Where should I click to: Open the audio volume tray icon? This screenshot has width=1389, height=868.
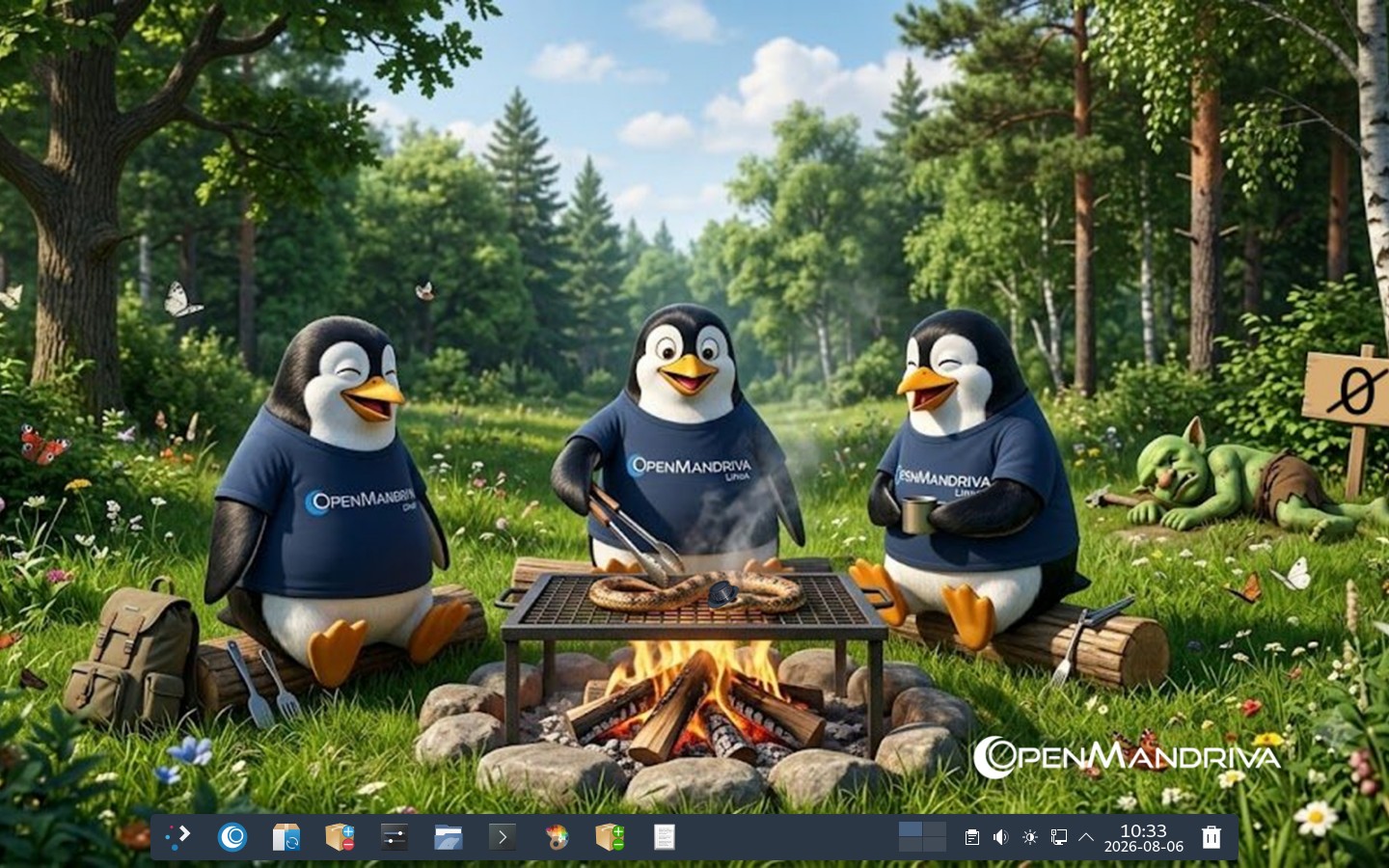pyautogui.click(x=1001, y=837)
